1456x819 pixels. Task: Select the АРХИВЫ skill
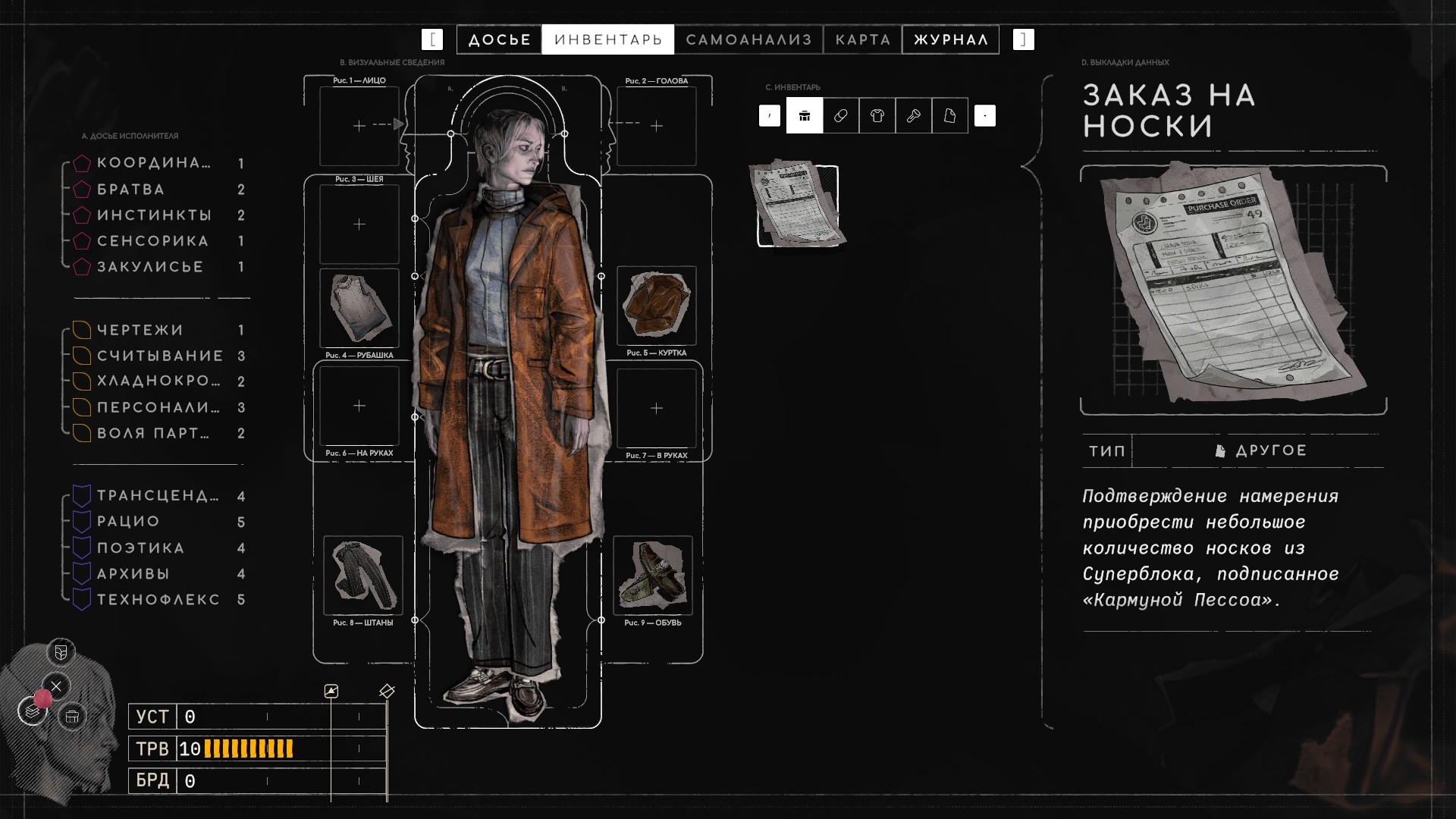tap(159, 573)
